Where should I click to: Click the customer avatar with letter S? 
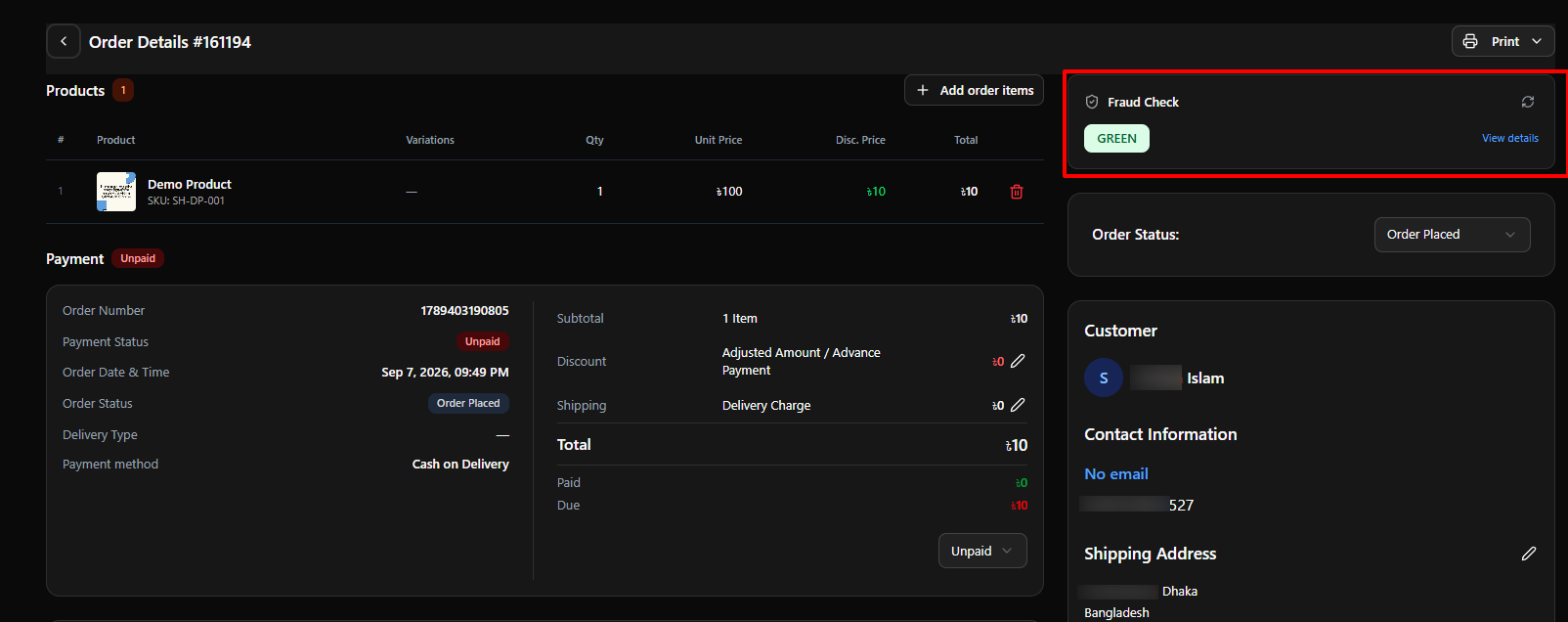pos(1104,378)
